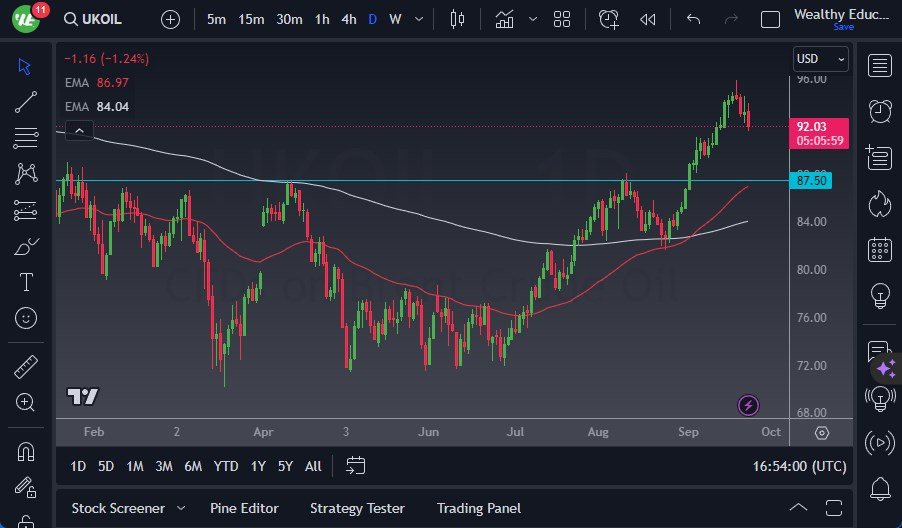Open the calendar panel icon
This screenshot has width=902, height=528.
click(880, 249)
